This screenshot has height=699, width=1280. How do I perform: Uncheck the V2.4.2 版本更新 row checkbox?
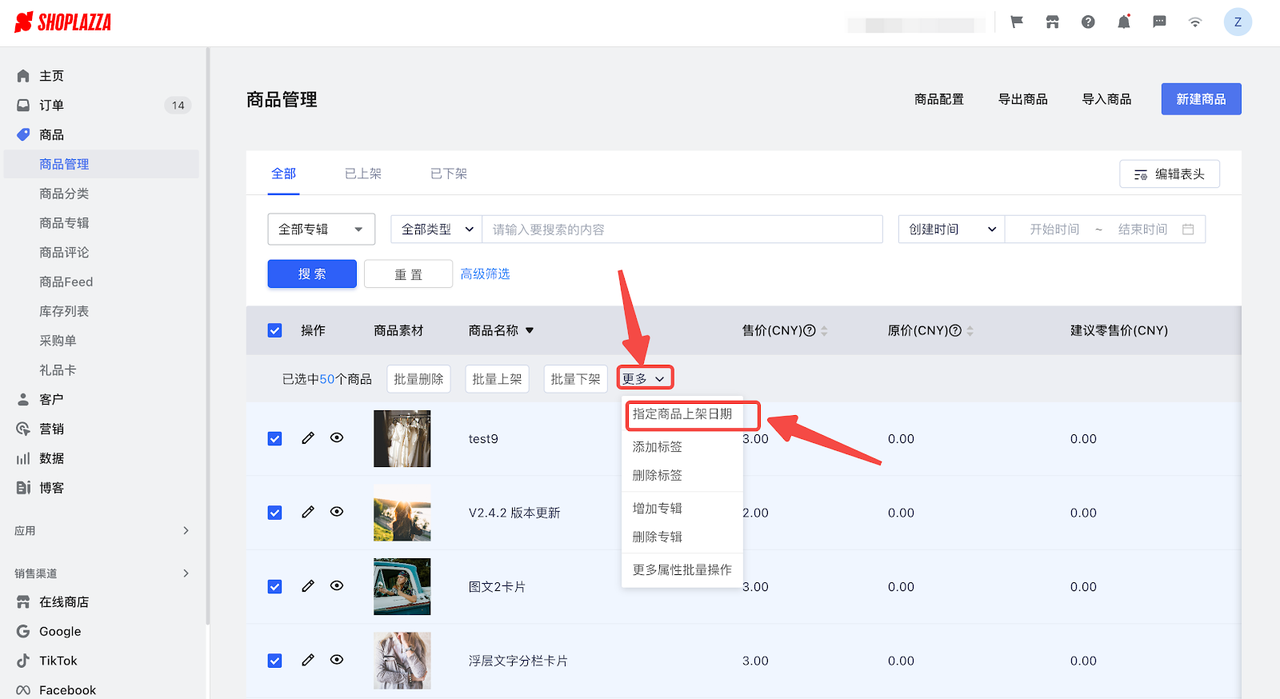[x=274, y=512]
